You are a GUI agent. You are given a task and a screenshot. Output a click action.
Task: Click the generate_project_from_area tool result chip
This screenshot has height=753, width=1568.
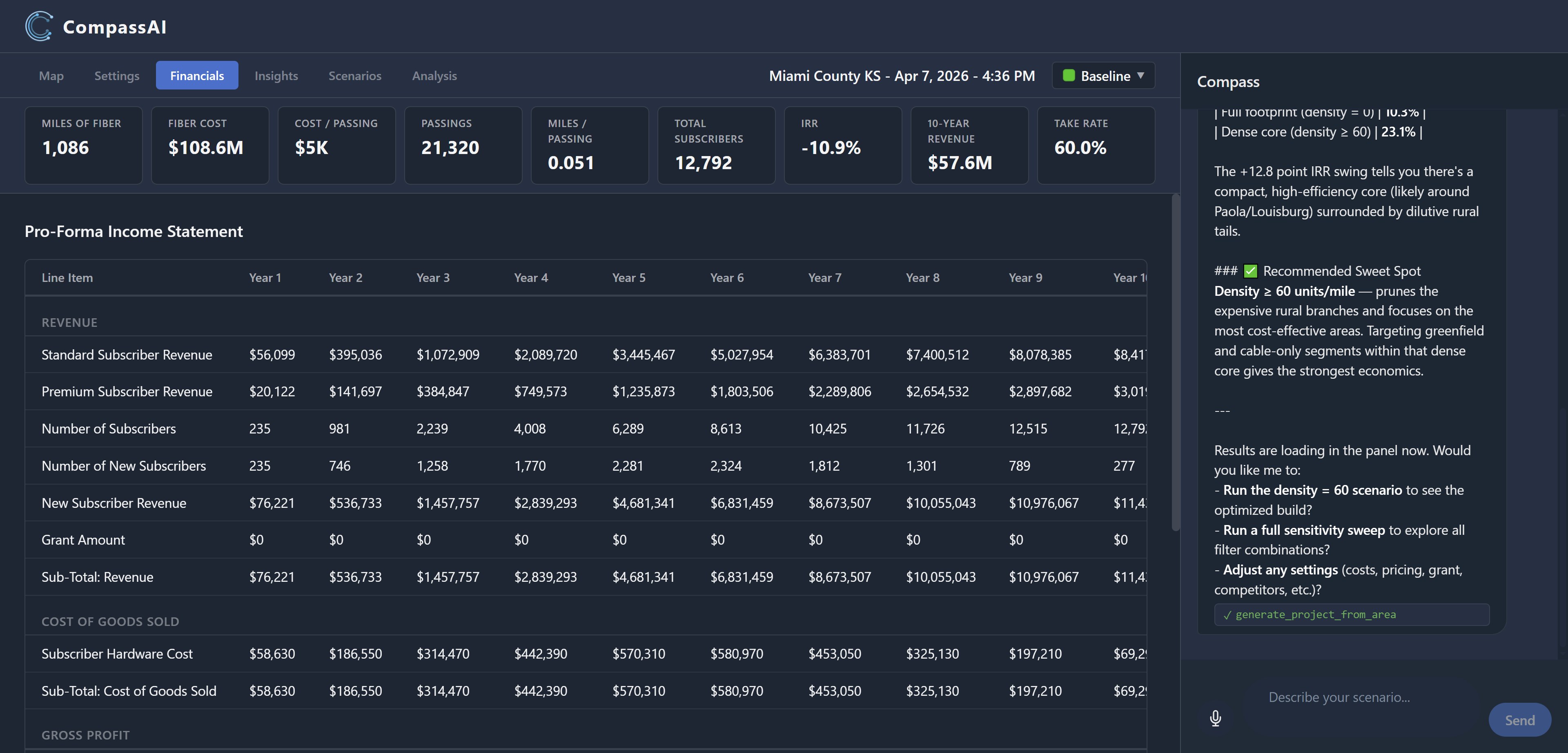coord(1351,615)
